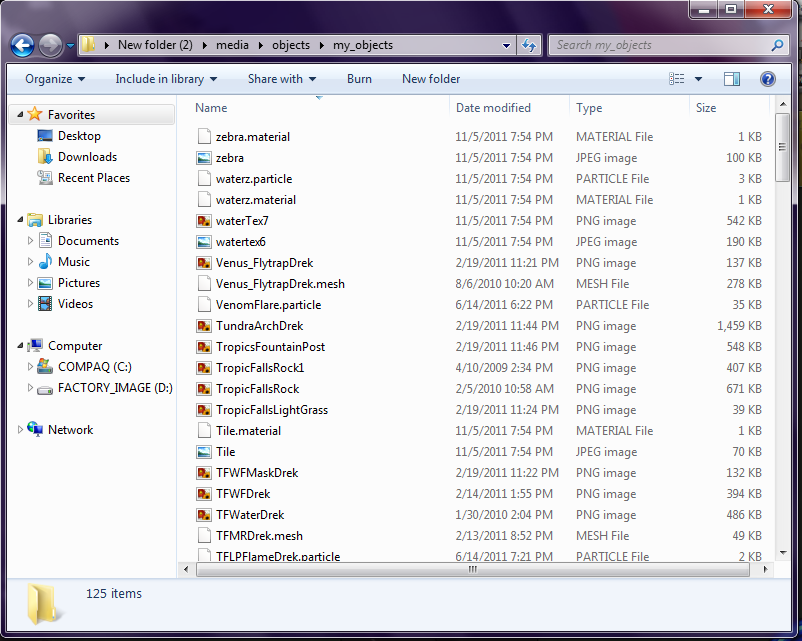Click the Burn toolbar button

coord(359,79)
